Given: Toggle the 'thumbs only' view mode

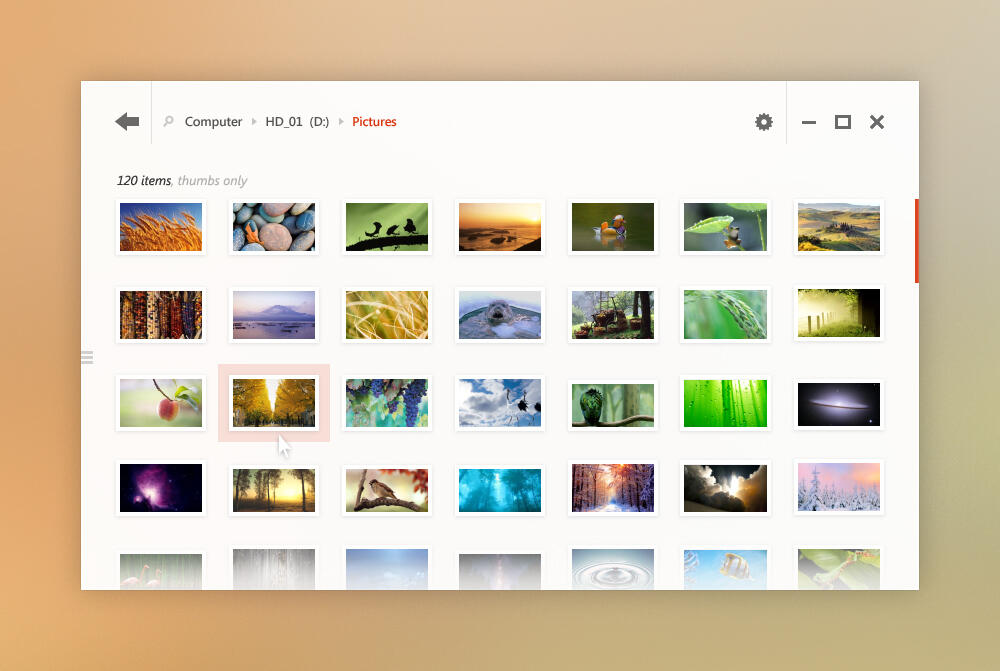Looking at the screenshot, I should tap(212, 181).
